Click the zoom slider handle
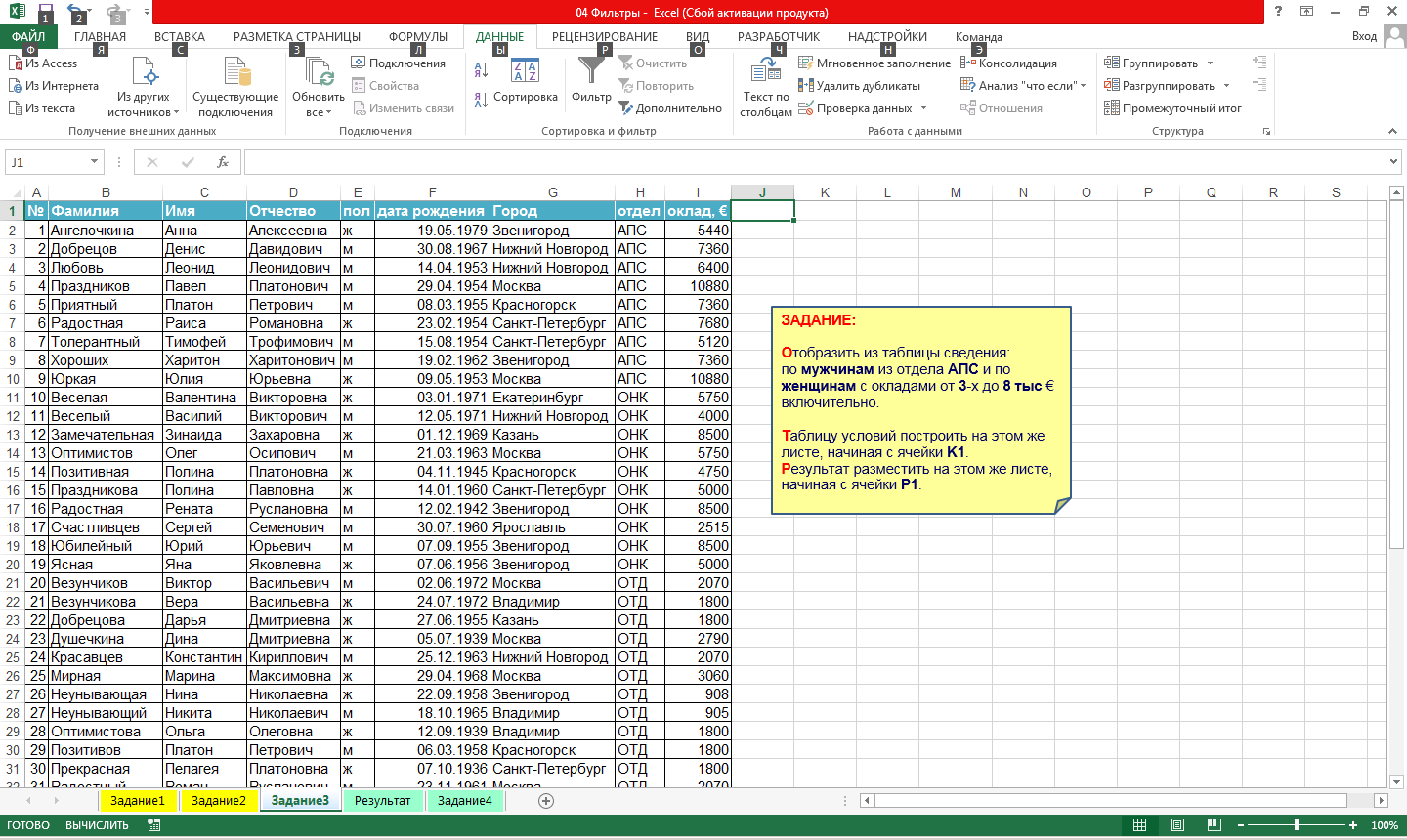 pos(1297,825)
